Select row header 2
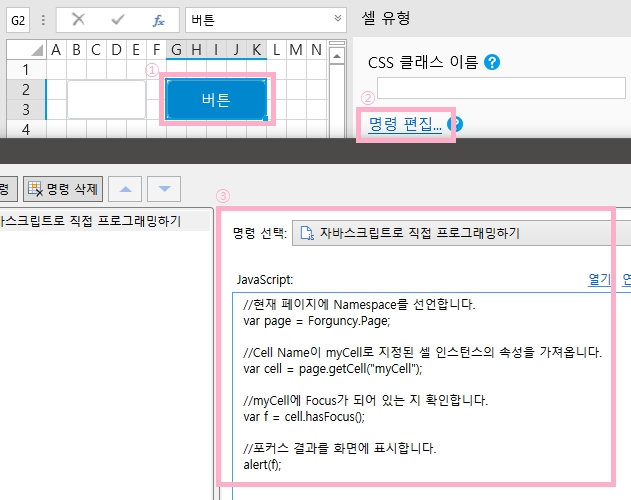 (x=25, y=89)
